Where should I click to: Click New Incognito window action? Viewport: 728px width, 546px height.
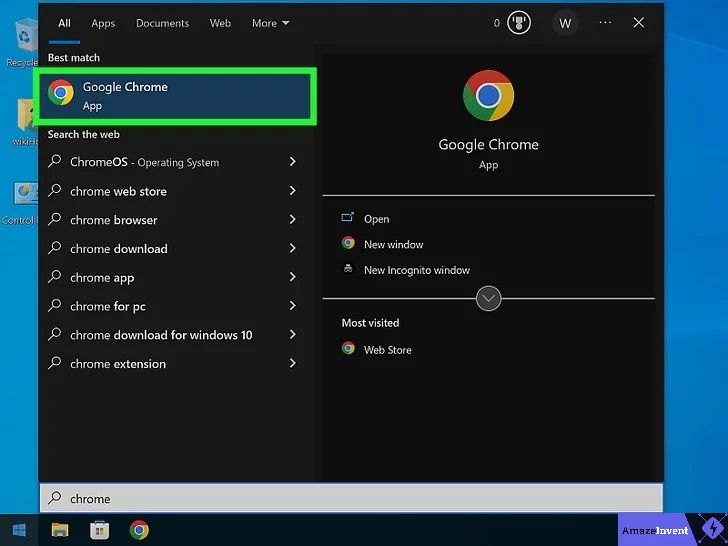(417, 270)
